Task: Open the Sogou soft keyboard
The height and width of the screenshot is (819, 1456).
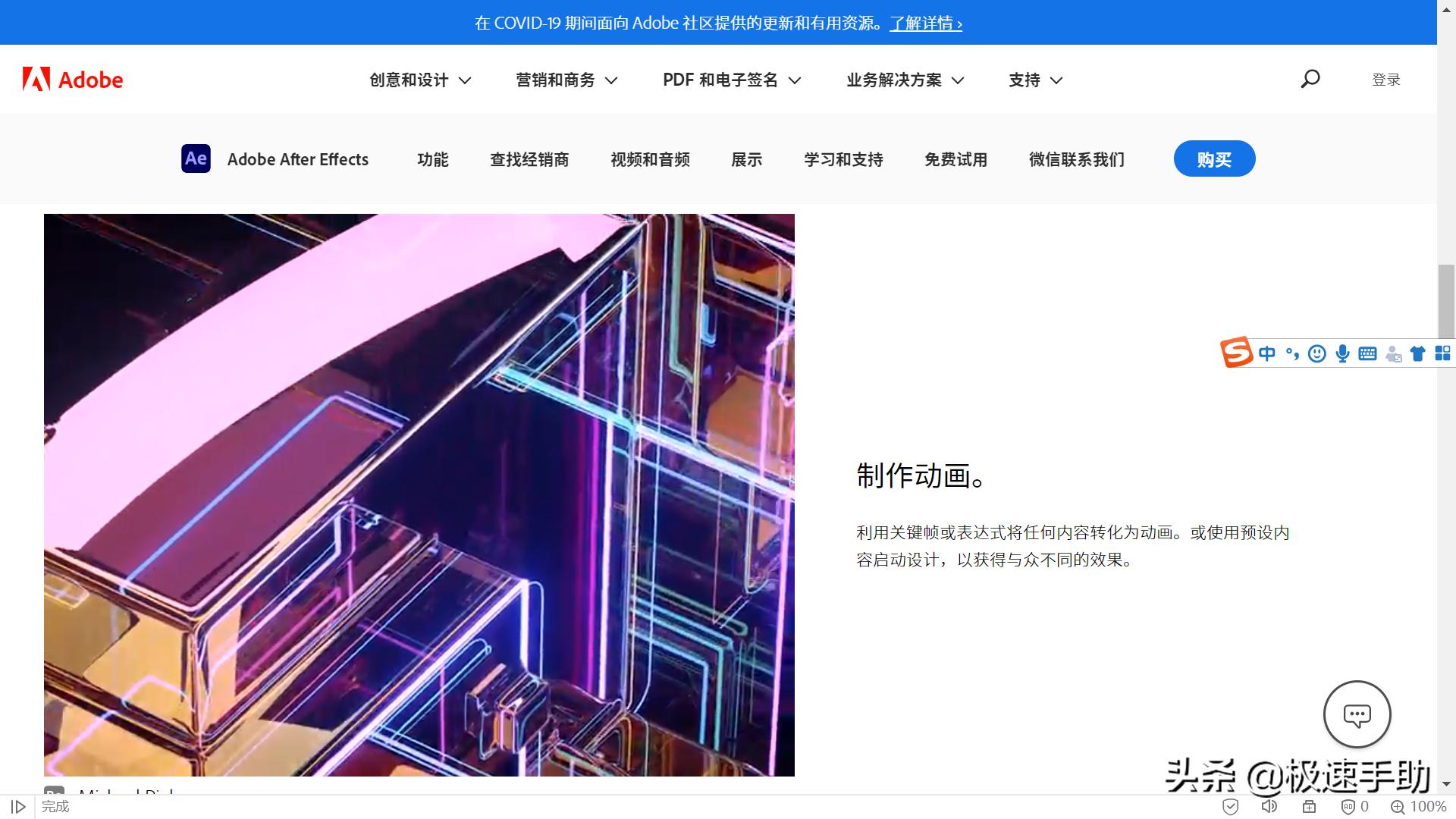Action: pyautogui.click(x=1367, y=353)
